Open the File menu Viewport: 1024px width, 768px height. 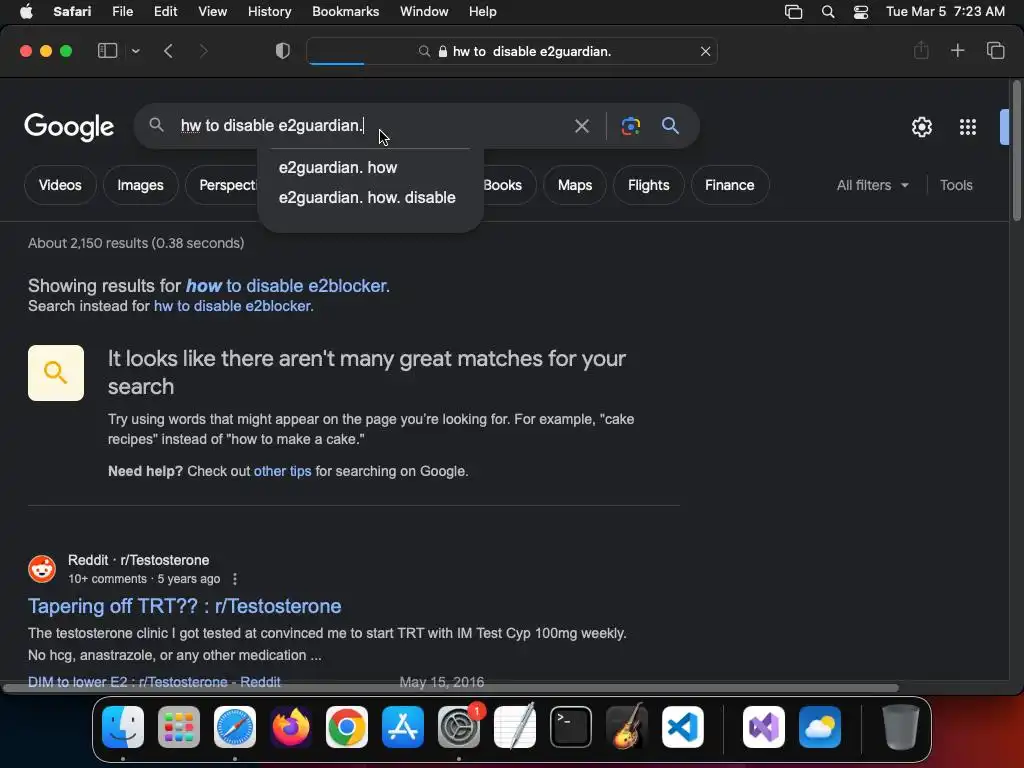(x=122, y=12)
